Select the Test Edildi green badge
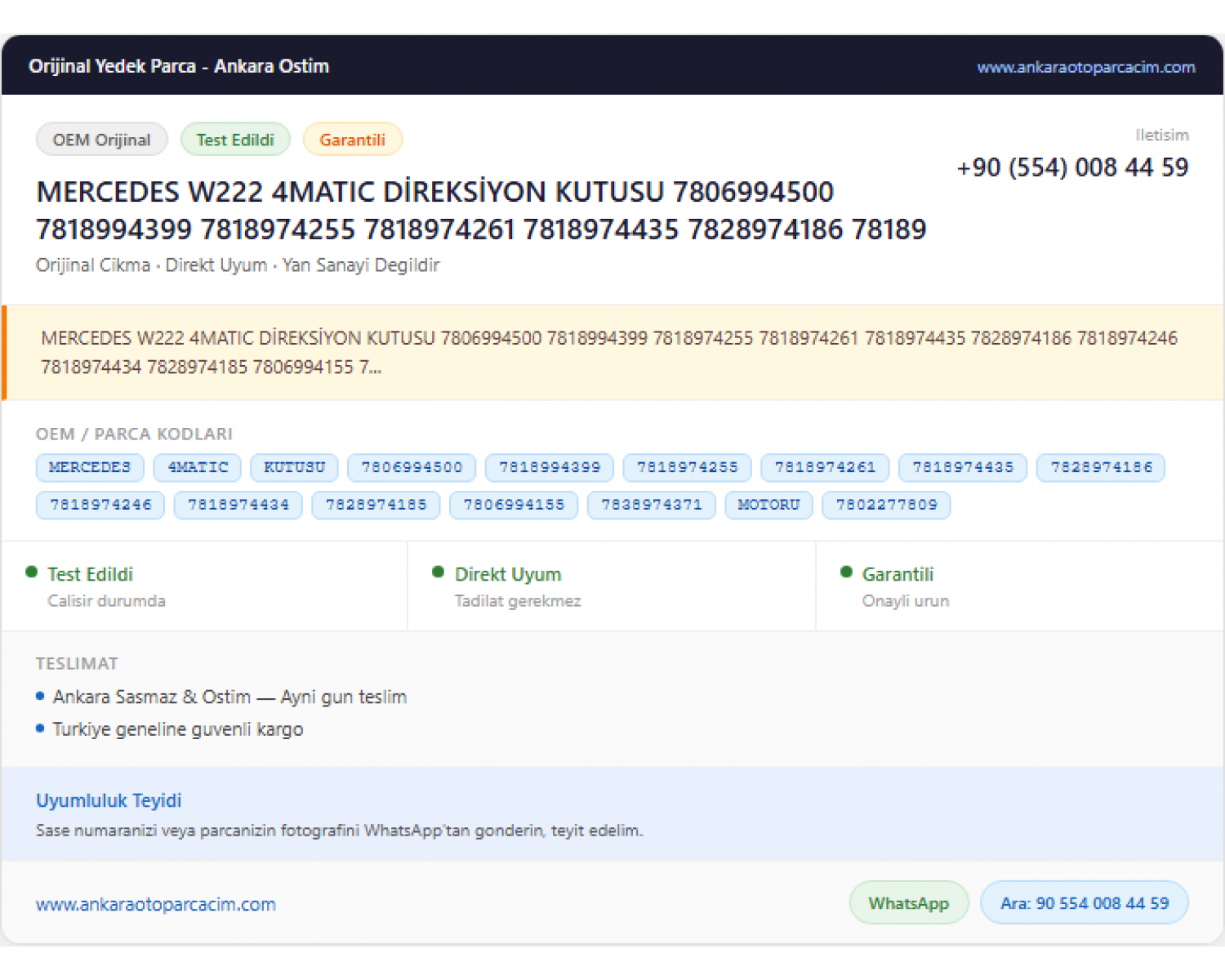The image size is (1225, 980). coord(235,140)
